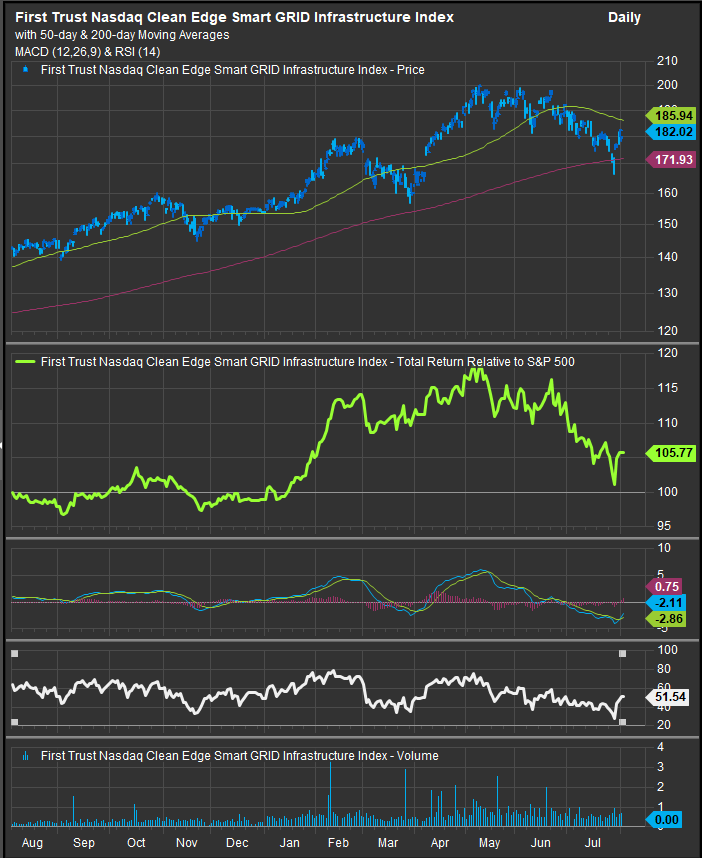702x858 pixels.
Task: Click the Daily frequency label
Action: (624, 18)
